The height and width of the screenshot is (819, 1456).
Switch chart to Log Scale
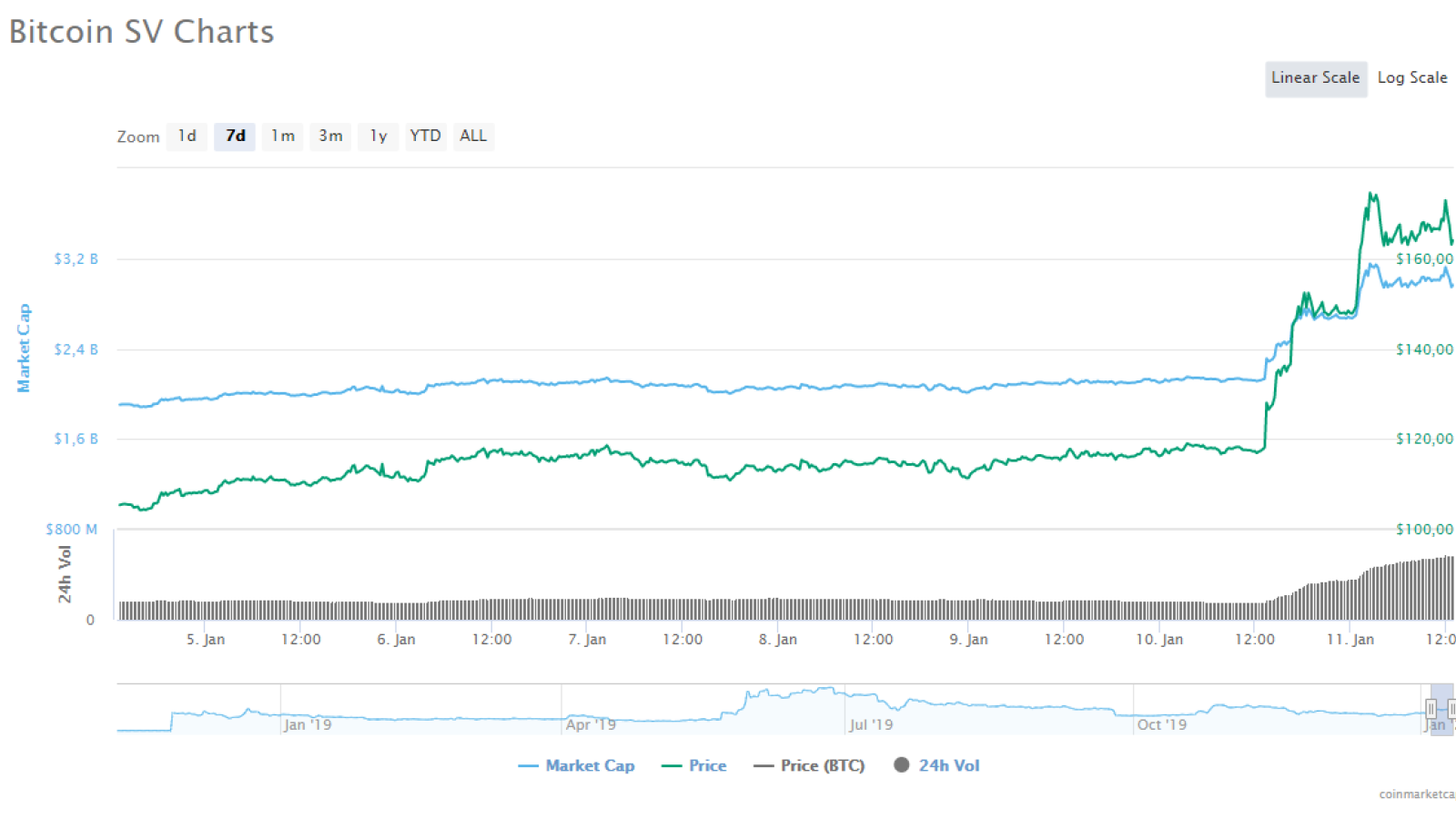click(1412, 78)
